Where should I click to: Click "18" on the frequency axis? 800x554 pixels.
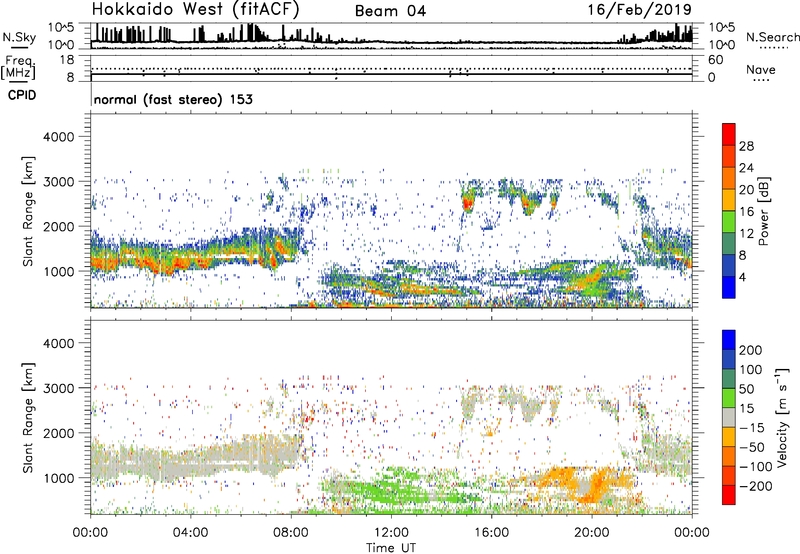[x=67, y=60]
